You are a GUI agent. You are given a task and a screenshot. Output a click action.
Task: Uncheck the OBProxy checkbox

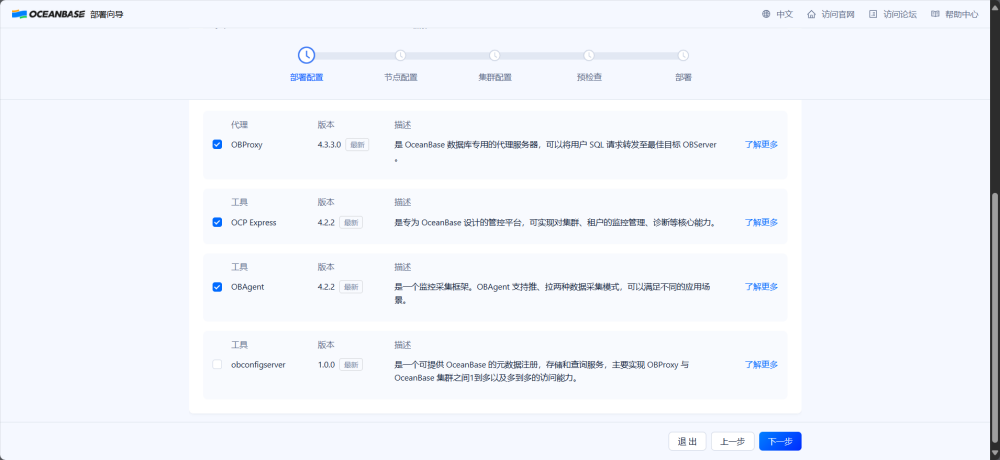217,145
